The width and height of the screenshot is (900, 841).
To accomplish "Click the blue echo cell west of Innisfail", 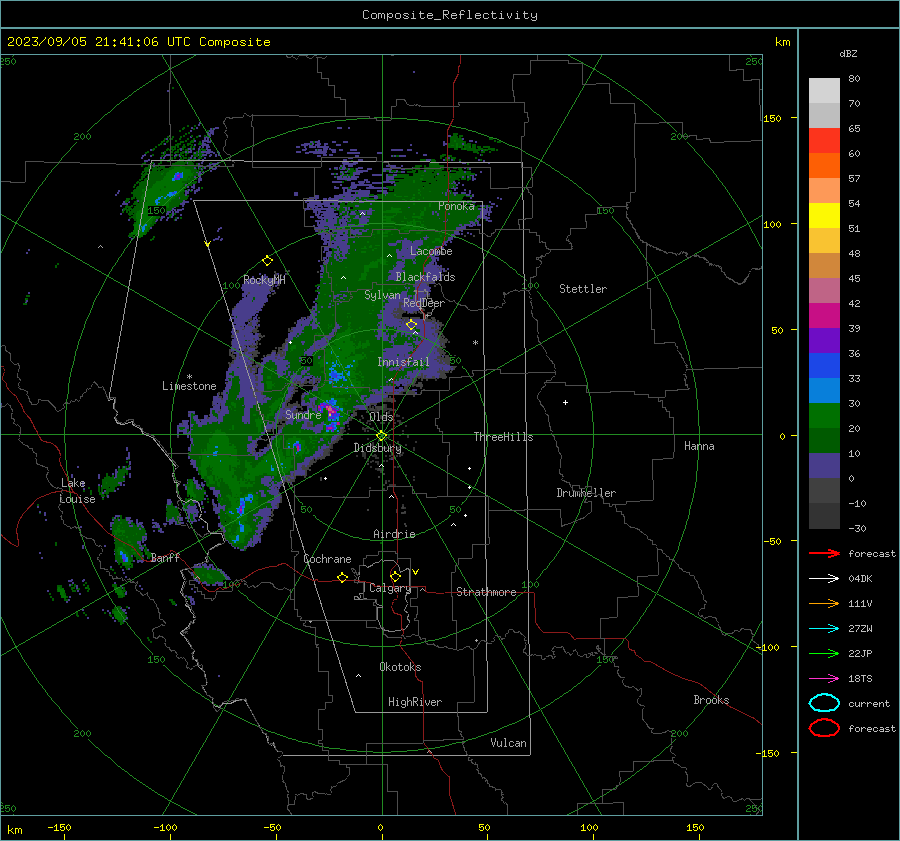I will 338,374.
